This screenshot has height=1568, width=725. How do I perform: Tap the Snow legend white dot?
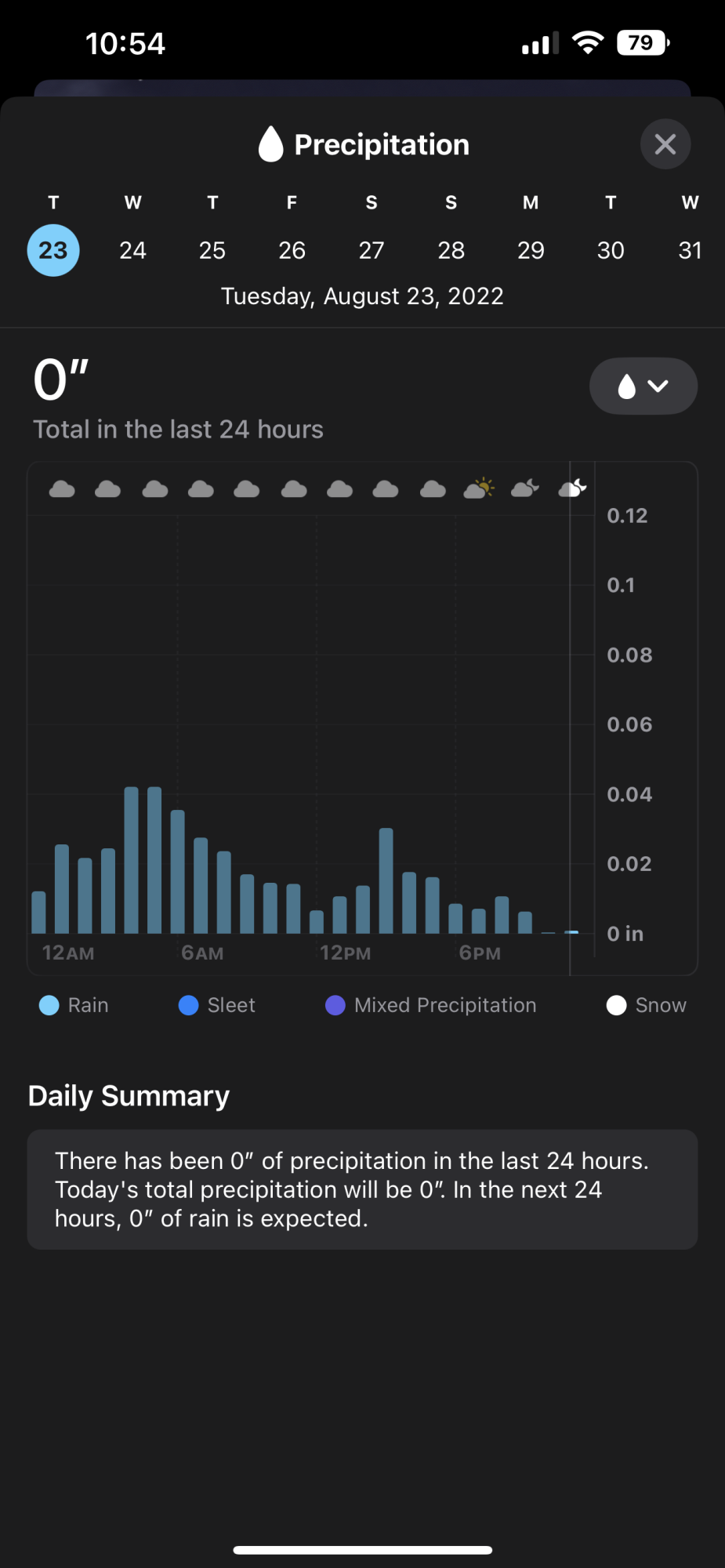[x=616, y=1005]
